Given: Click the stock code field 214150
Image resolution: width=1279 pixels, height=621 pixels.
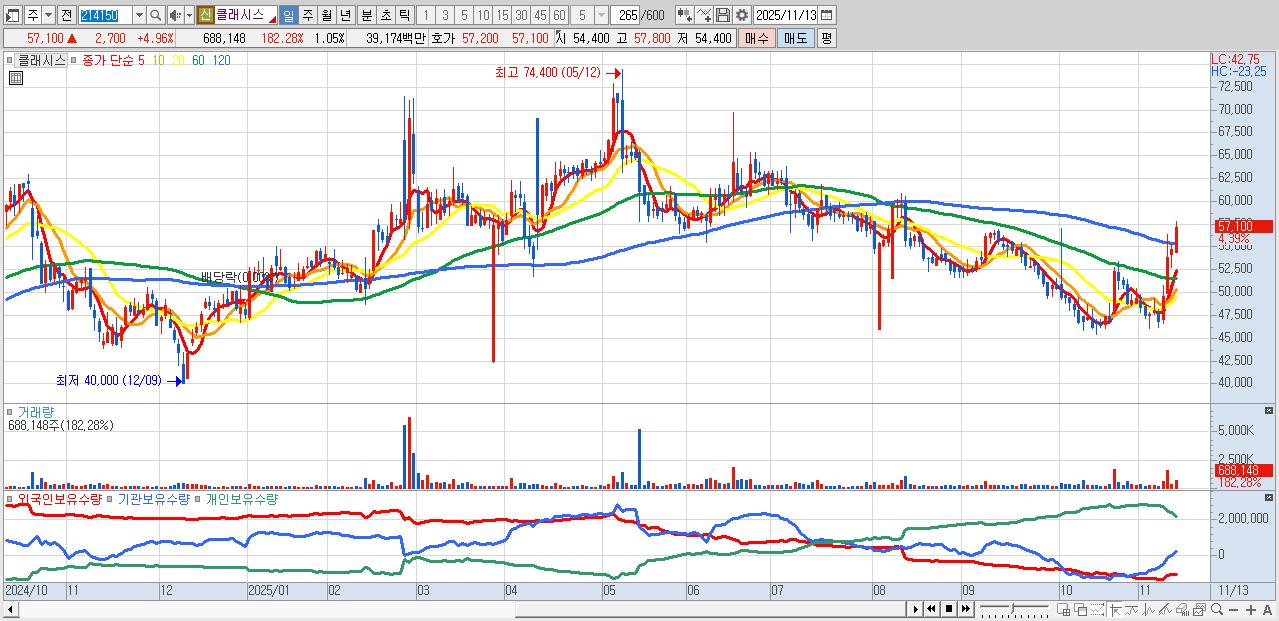Looking at the screenshot, I should 104,15.
